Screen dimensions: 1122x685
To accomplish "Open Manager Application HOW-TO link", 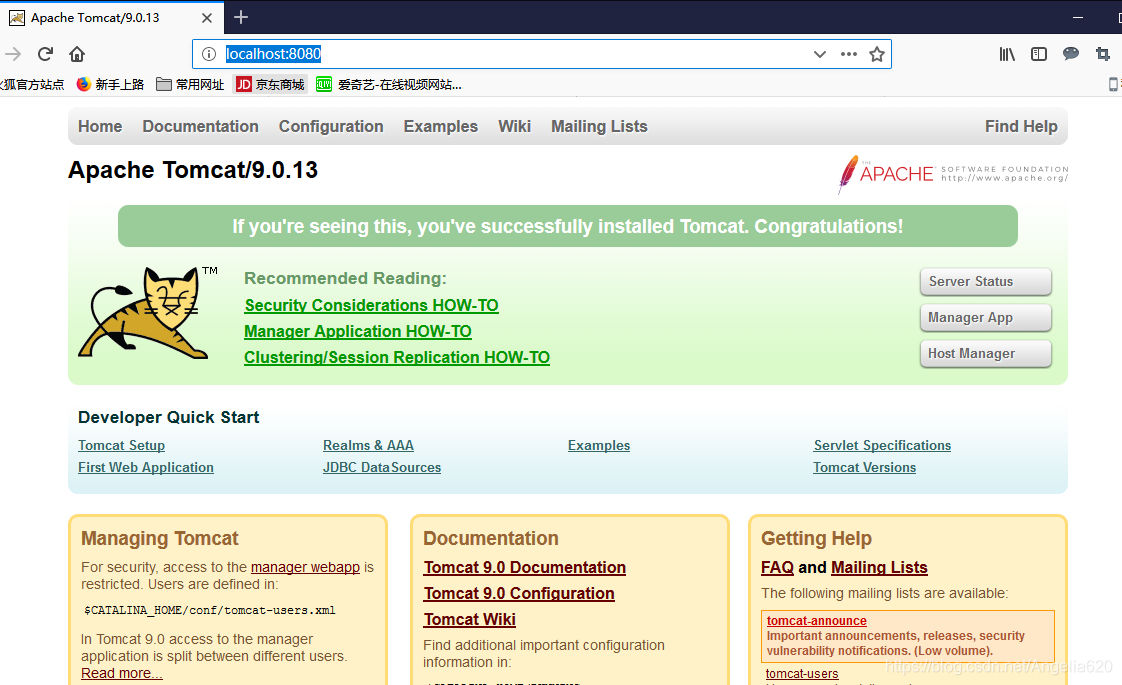I will (x=358, y=331).
